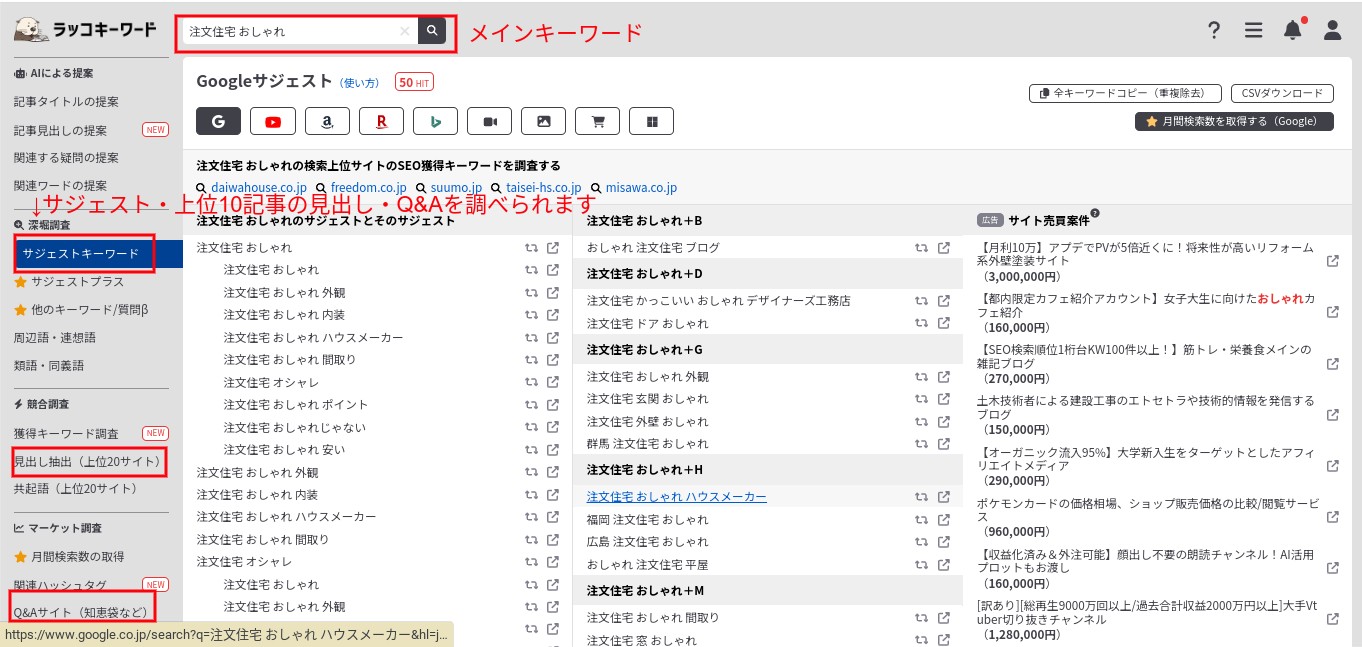This screenshot has width=1362, height=647.
Task: Click the search magnifier button
Action: [432, 31]
